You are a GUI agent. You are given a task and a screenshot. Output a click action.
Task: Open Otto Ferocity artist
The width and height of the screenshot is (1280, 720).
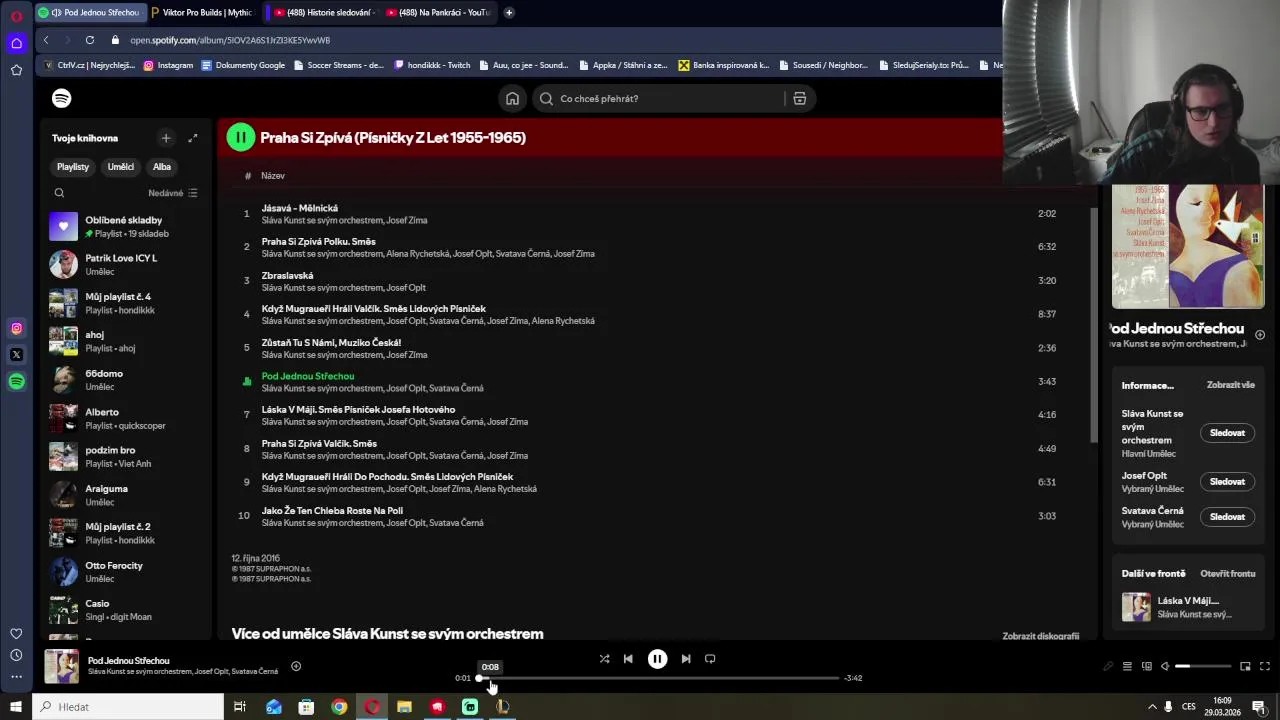pos(125,571)
